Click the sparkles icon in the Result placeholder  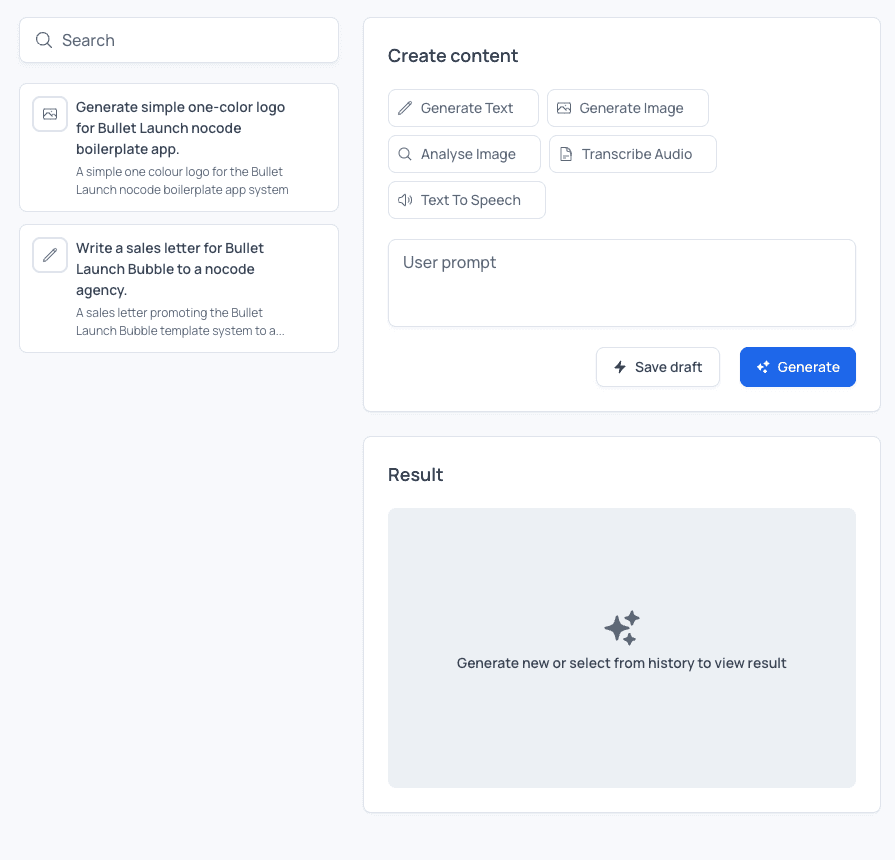click(621, 628)
